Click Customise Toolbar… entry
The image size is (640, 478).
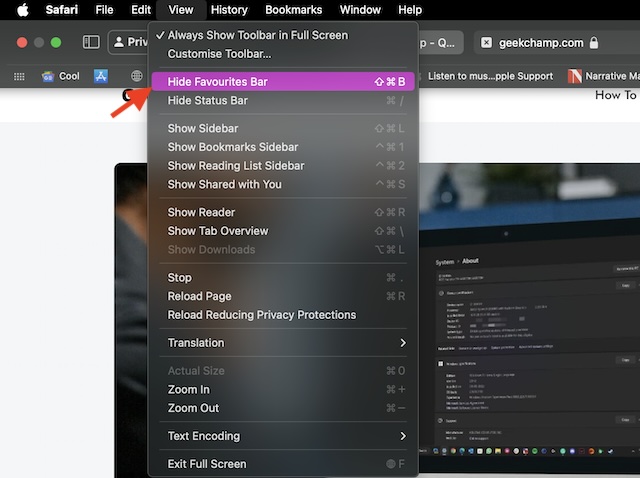(x=219, y=54)
